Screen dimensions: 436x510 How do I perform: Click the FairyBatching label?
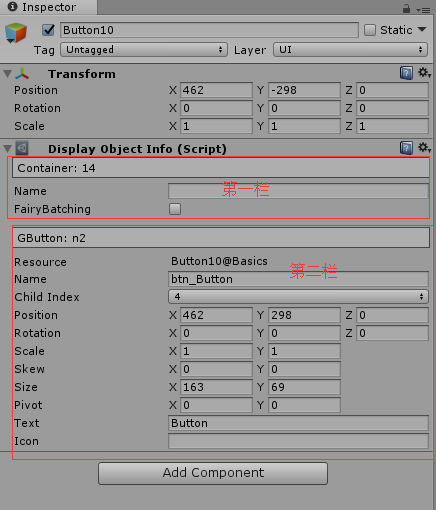(x=52, y=209)
